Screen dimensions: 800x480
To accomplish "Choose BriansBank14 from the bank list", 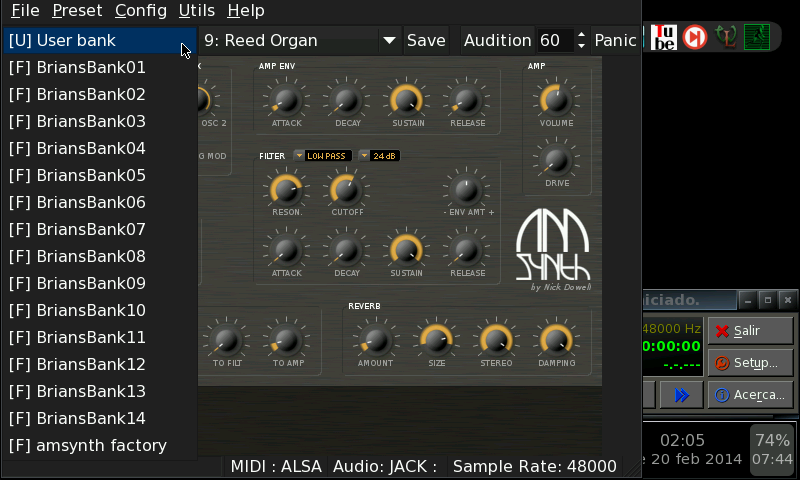I will [x=100, y=419].
